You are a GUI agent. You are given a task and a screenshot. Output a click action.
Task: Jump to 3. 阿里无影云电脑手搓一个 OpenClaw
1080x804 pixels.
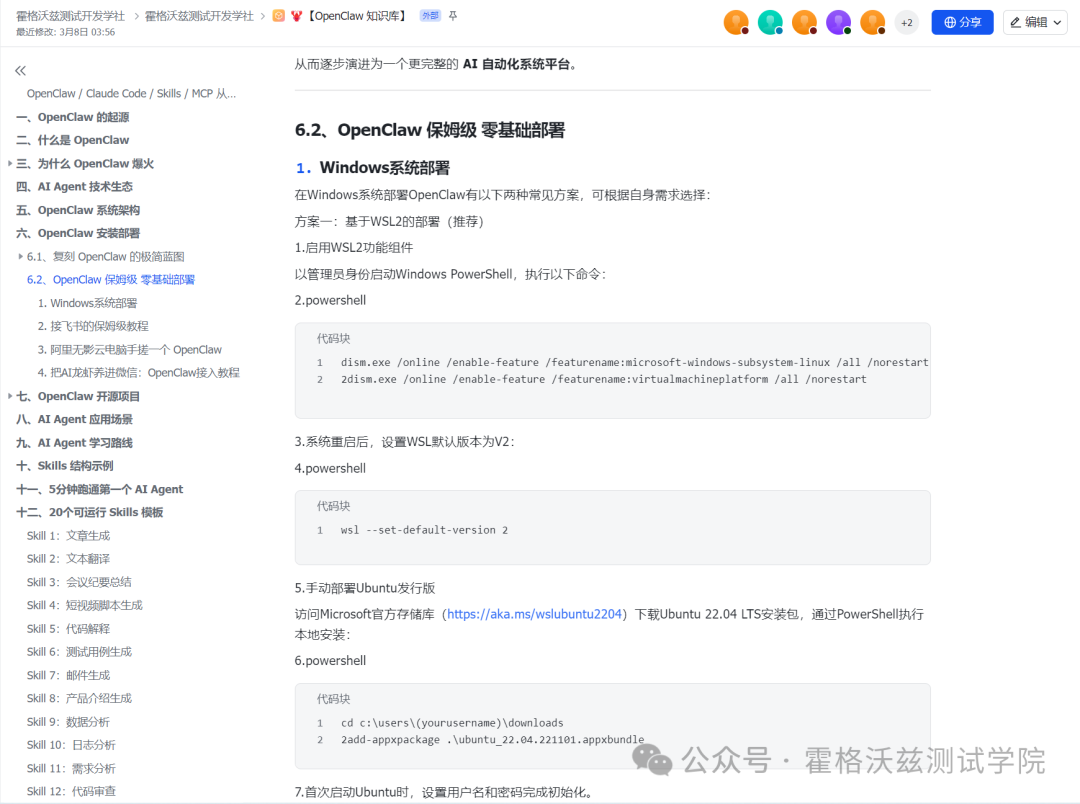click(x=129, y=349)
